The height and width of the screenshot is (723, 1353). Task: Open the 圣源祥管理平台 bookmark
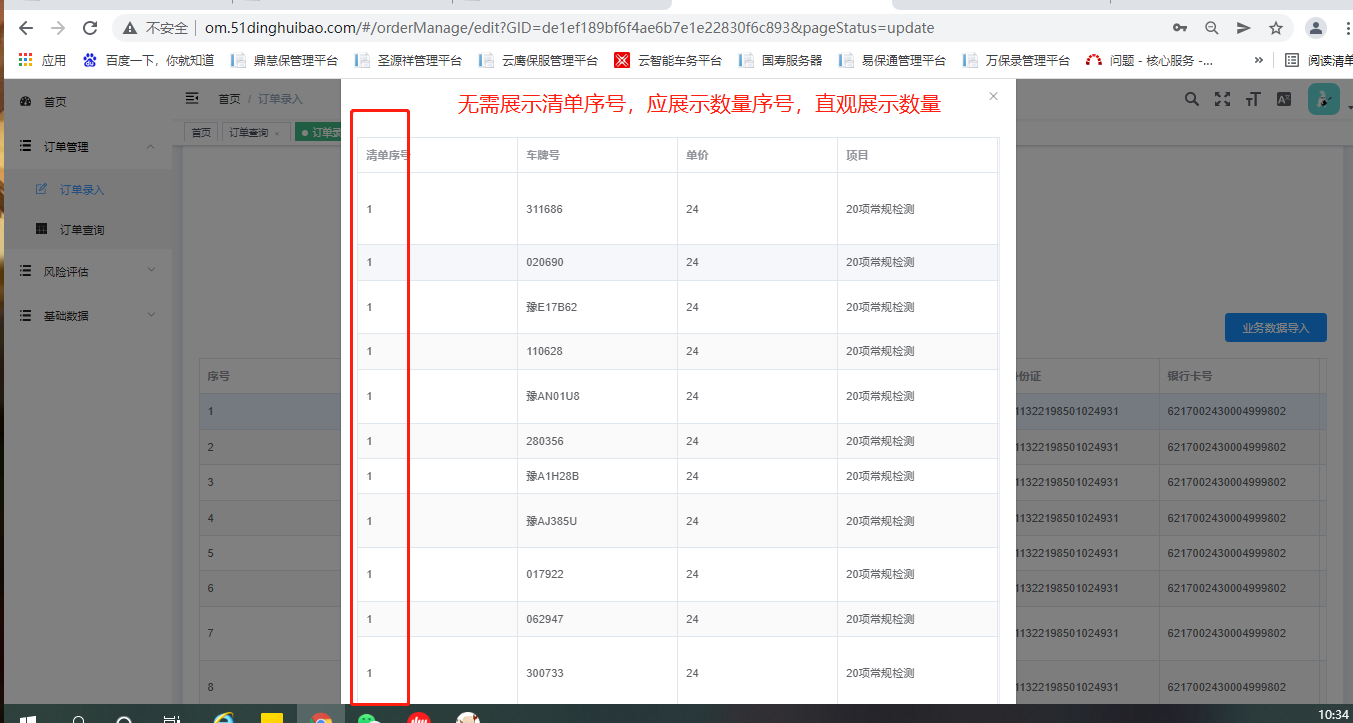(x=408, y=60)
